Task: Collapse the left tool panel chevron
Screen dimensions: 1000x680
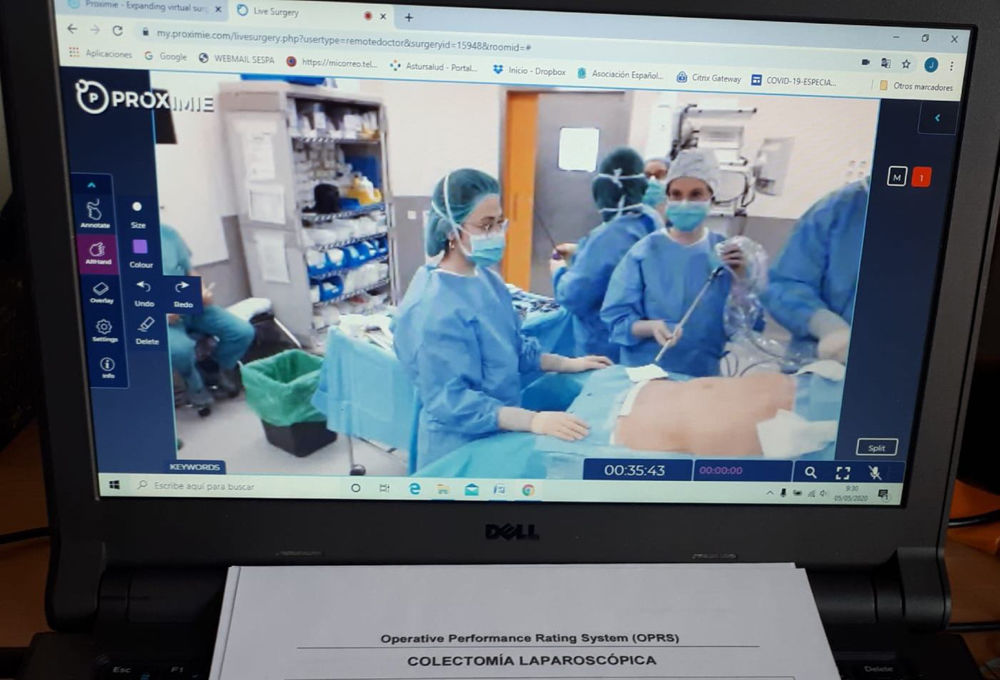Action: pos(91,185)
